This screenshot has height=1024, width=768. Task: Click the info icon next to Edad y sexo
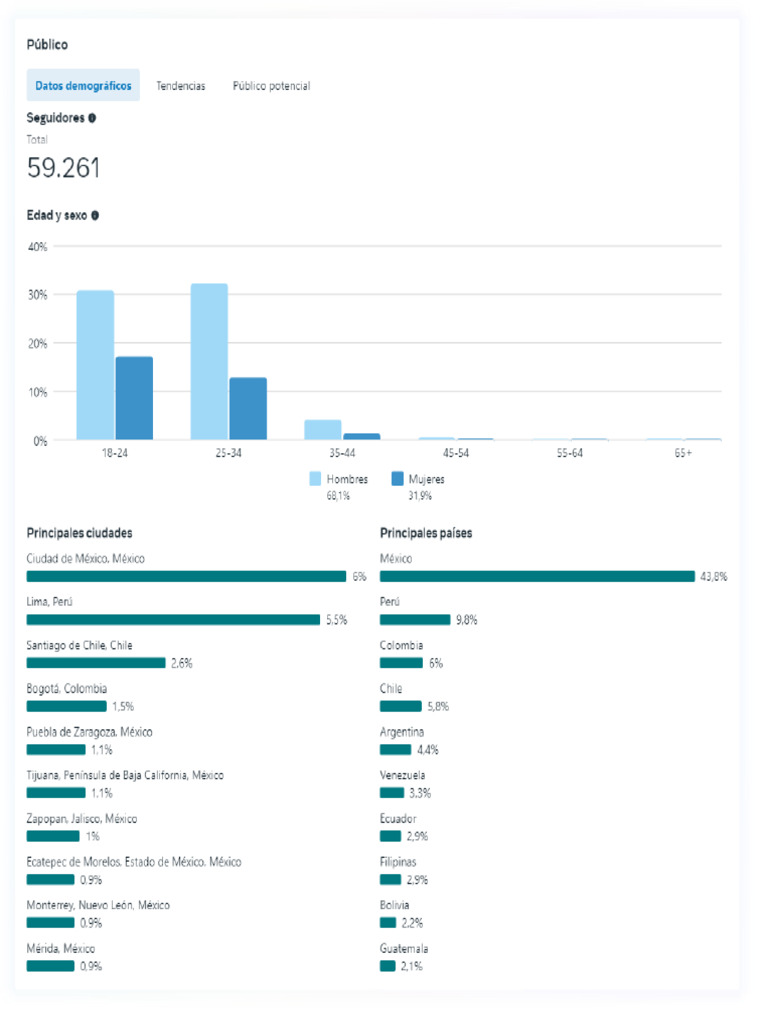(x=95, y=216)
